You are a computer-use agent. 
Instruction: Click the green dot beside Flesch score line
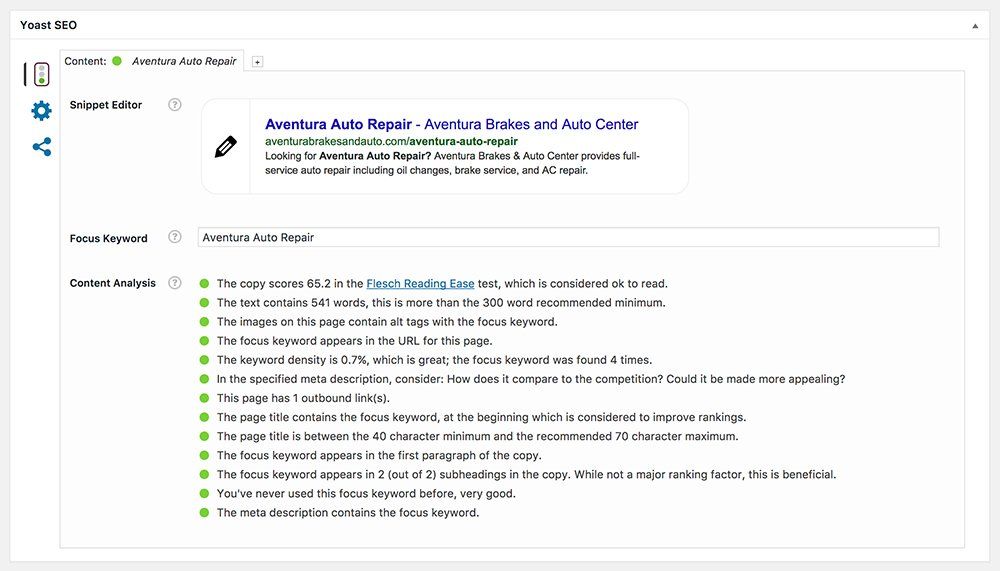click(204, 283)
